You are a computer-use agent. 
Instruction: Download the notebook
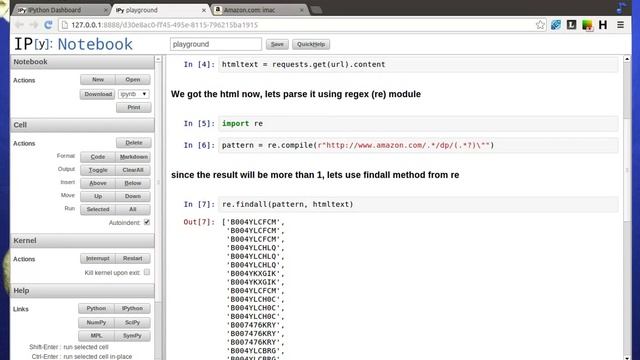coord(98,94)
